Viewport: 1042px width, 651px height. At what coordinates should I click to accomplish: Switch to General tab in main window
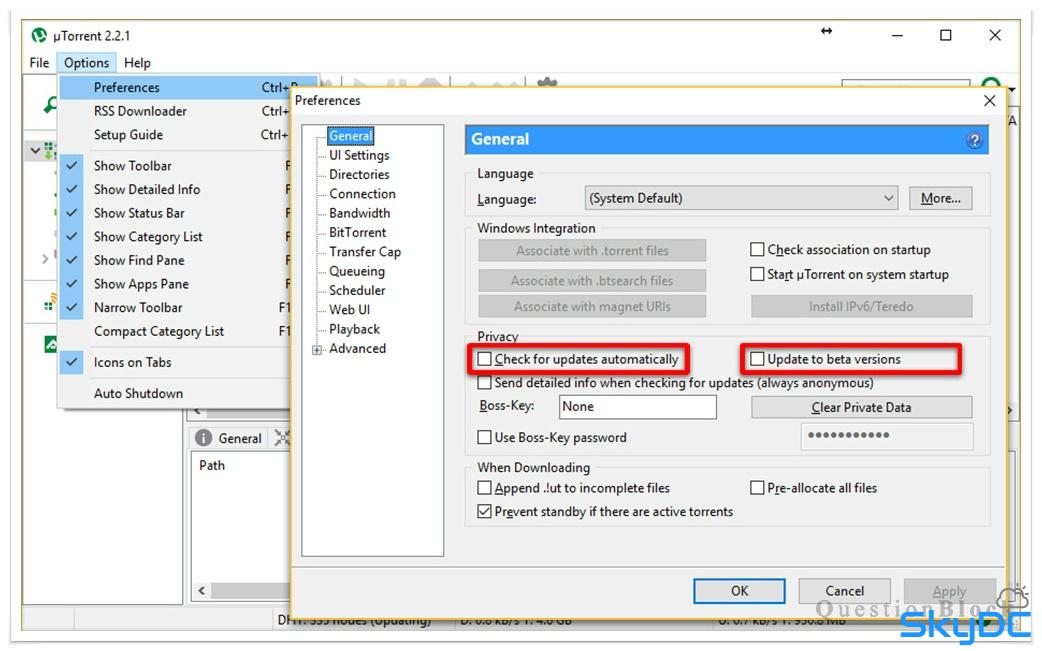[229, 438]
